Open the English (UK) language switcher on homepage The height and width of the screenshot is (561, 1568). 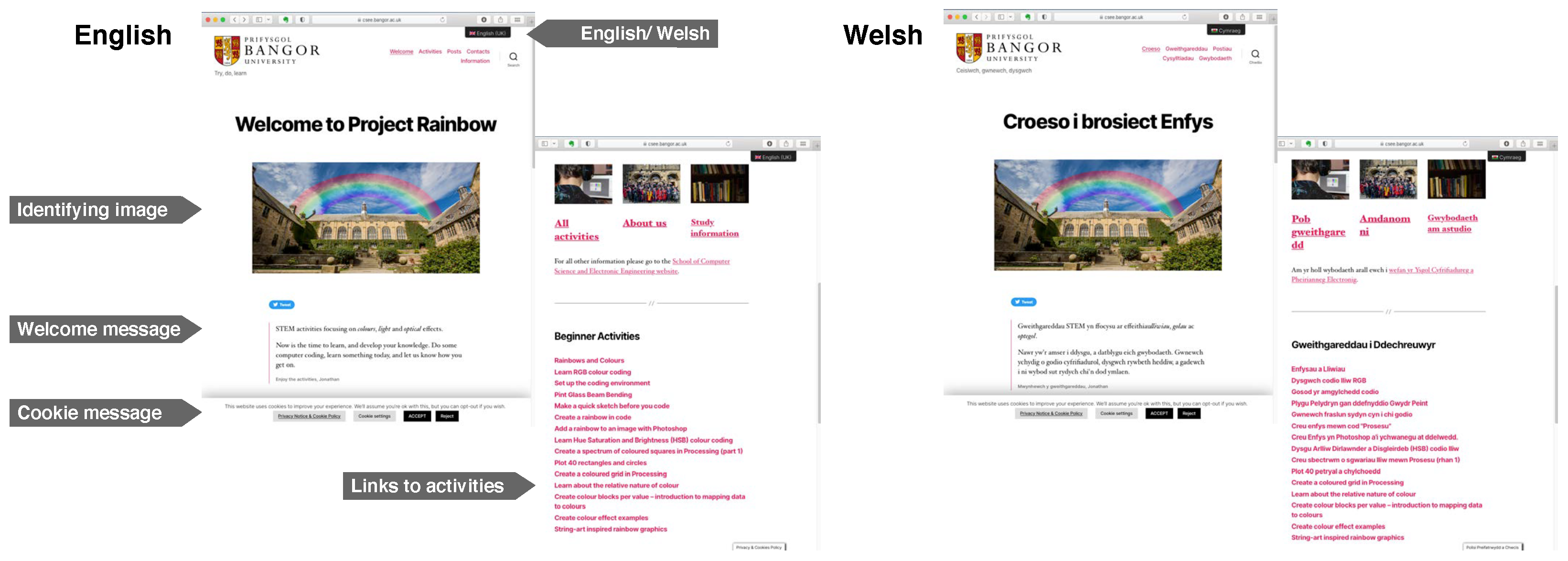488,33
